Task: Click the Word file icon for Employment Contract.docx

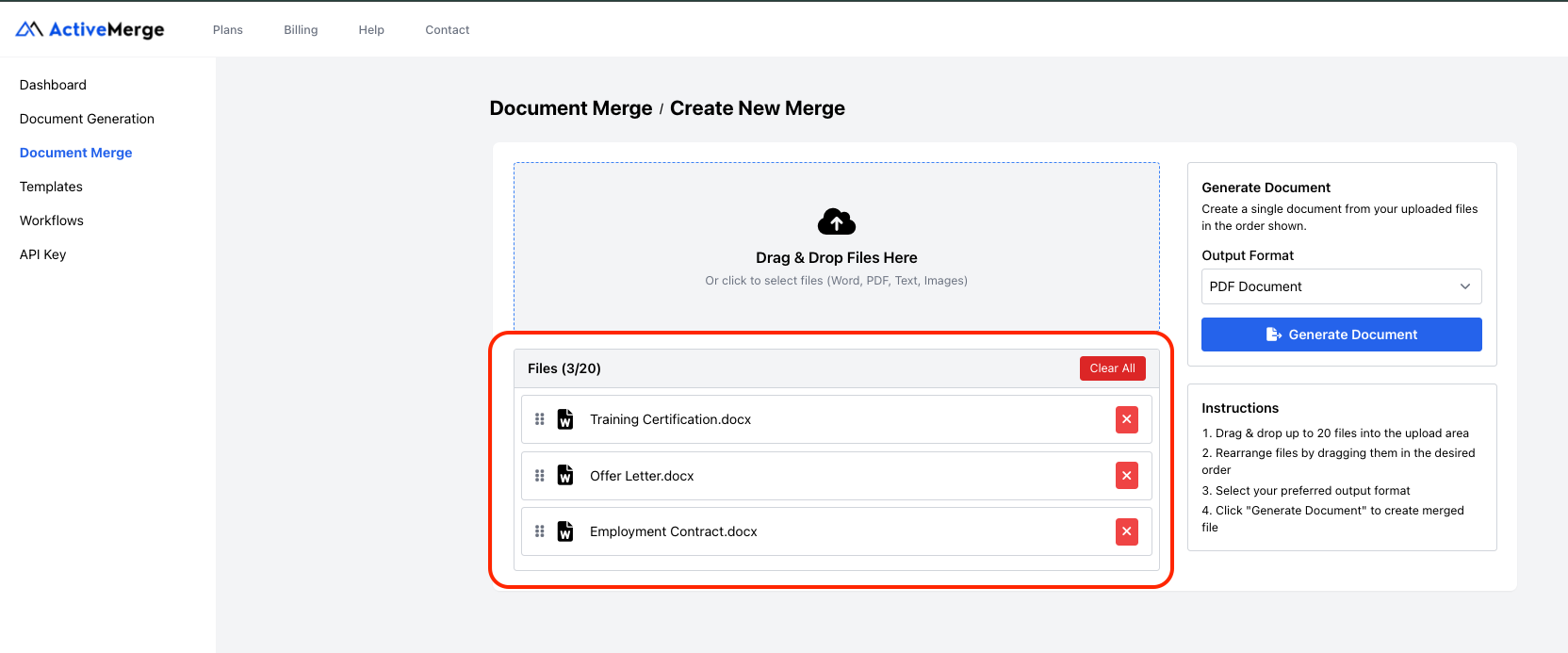Action: tap(565, 531)
